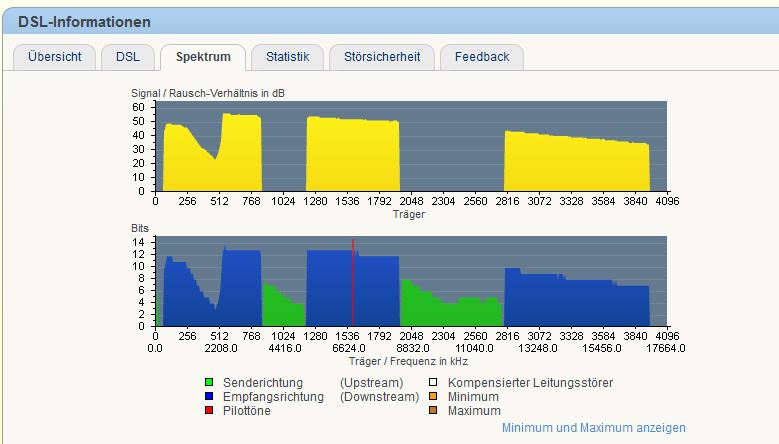Image resolution: width=779 pixels, height=444 pixels.
Task: Click the orange Maximum legend swatch
Action: 432,411
